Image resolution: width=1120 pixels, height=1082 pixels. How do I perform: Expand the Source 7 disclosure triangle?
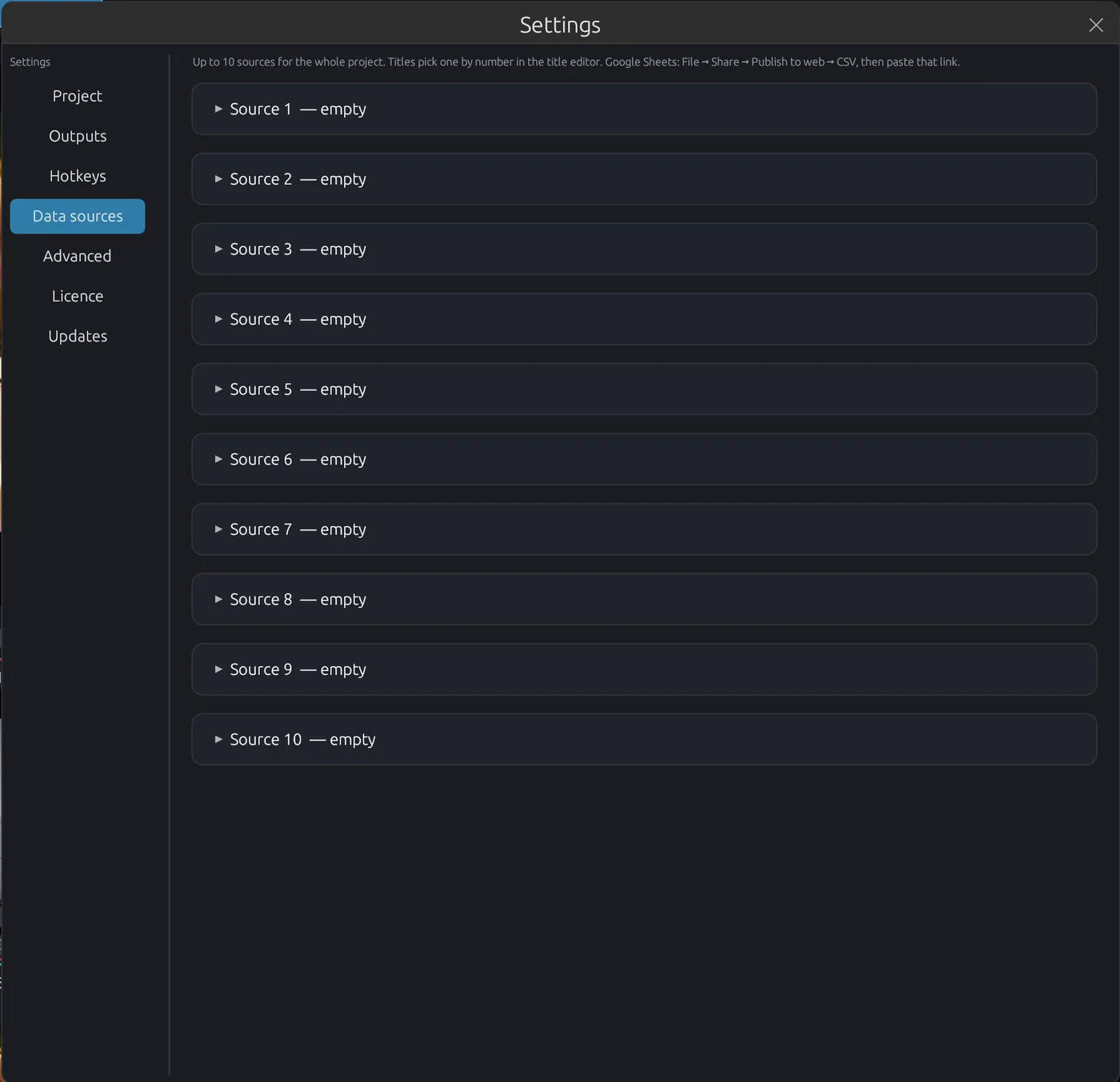coord(218,529)
